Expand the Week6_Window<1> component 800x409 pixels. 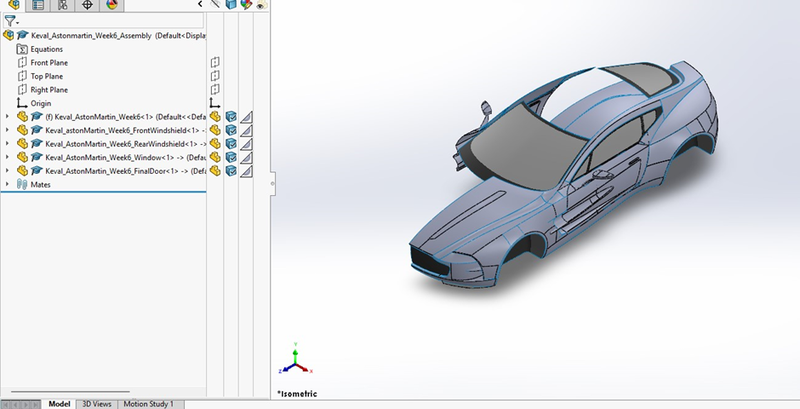(7, 157)
